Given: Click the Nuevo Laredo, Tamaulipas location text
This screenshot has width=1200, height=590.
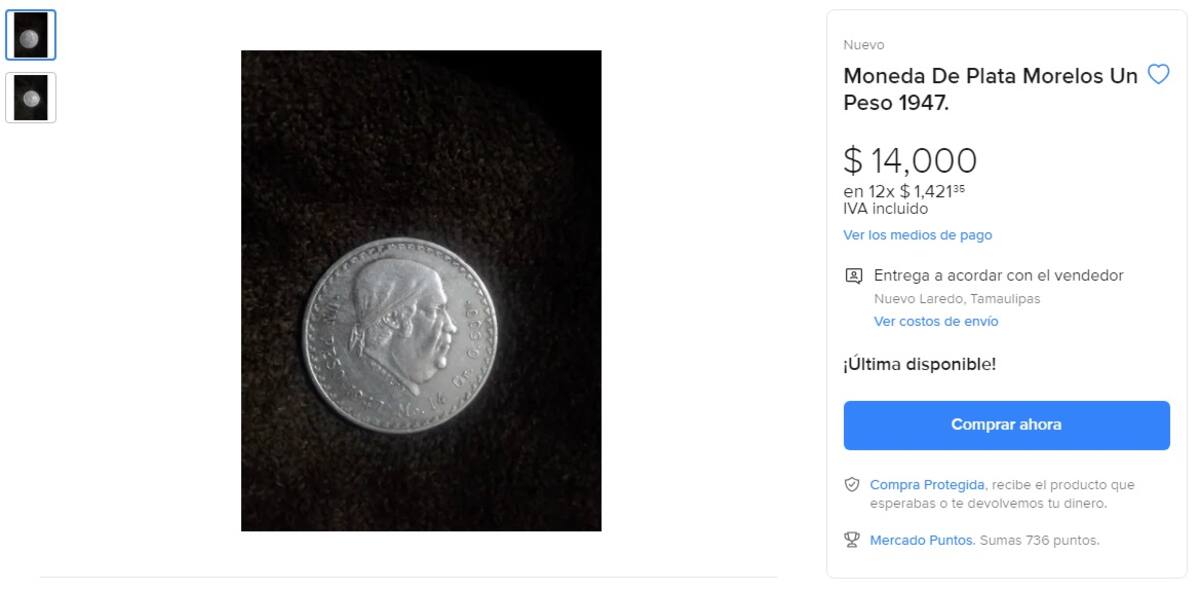Looking at the screenshot, I should 956,299.
